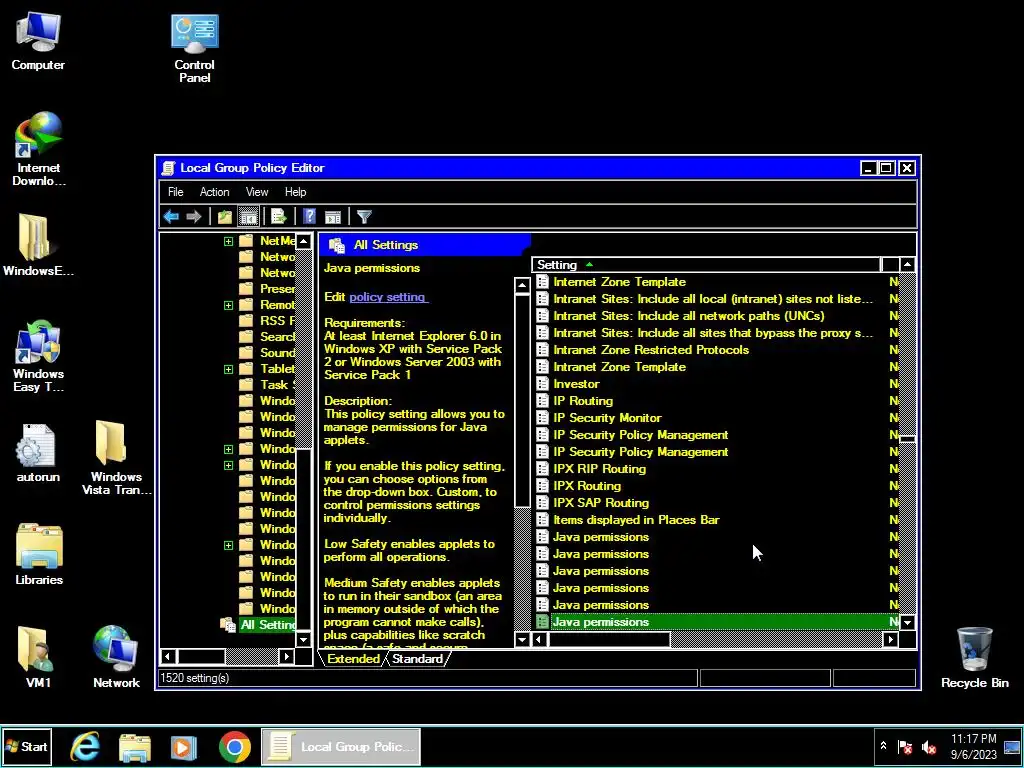Launch Google Chrome from the taskbar

234,746
